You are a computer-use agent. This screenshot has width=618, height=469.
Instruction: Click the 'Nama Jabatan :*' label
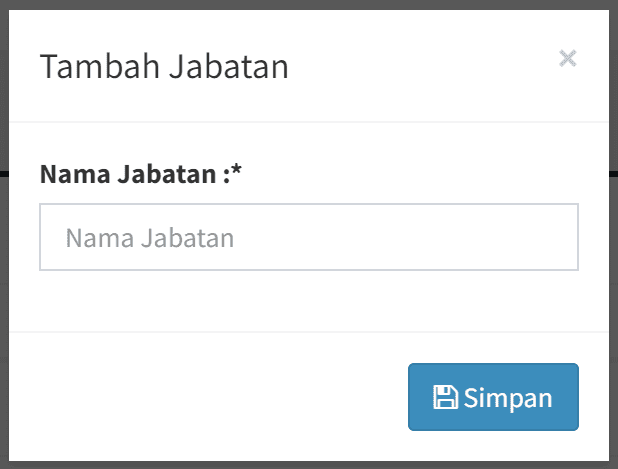(x=141, y=176)
